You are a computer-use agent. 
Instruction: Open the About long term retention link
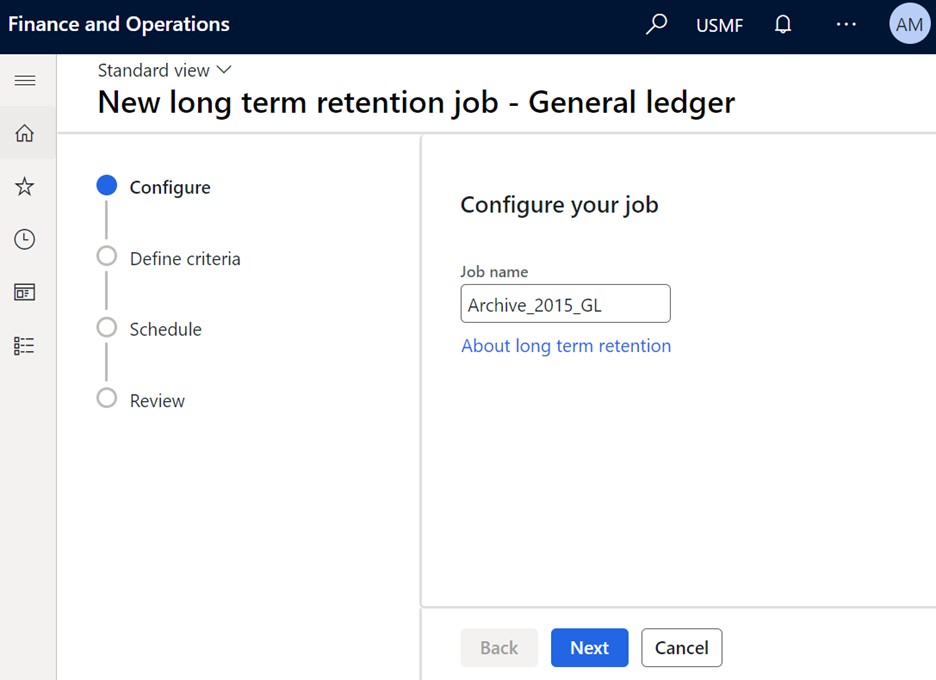click(566, 345)
